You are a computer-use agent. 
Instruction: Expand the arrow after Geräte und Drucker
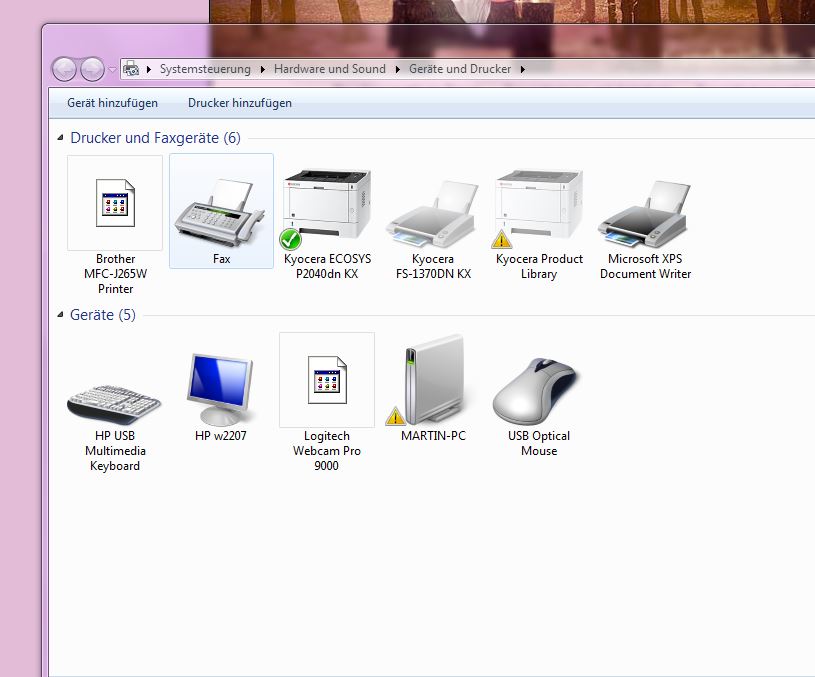[x=523, y=69]
